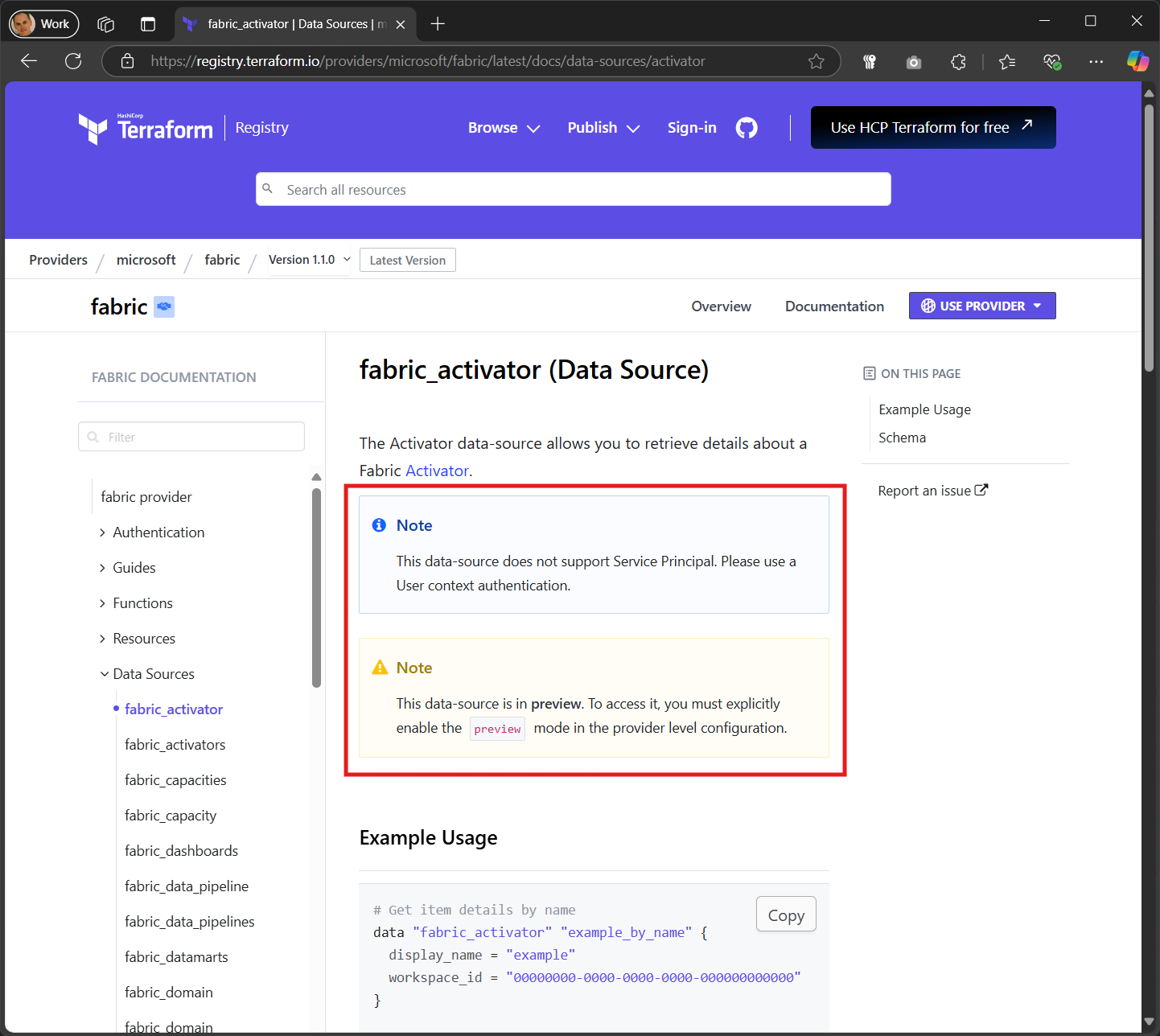Open favorites with the star icon

1006,61
